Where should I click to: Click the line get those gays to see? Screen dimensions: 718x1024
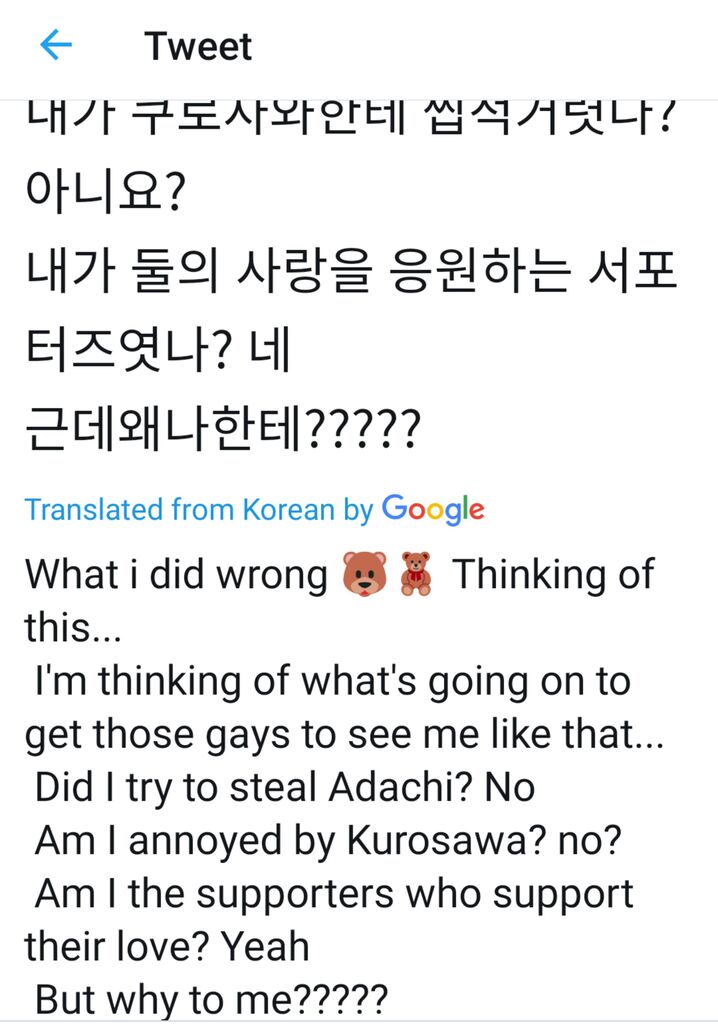coord(344,735)
